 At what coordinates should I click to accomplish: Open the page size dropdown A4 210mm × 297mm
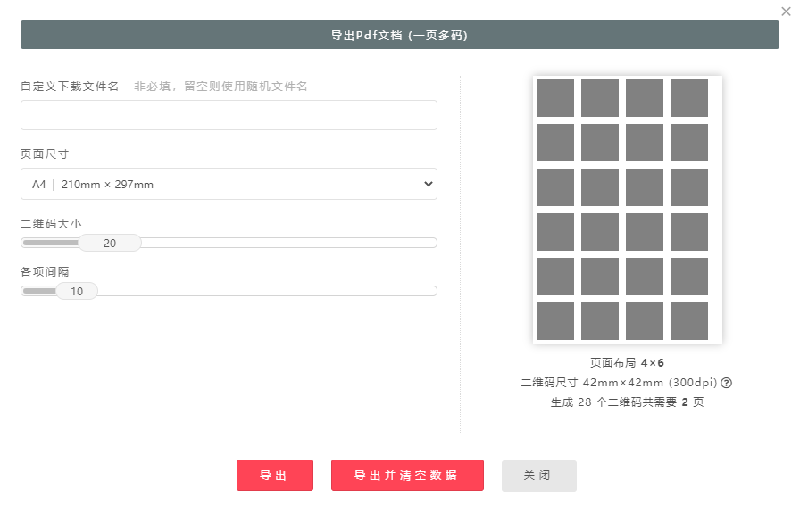pyautogui.click(x=229, y=184)
